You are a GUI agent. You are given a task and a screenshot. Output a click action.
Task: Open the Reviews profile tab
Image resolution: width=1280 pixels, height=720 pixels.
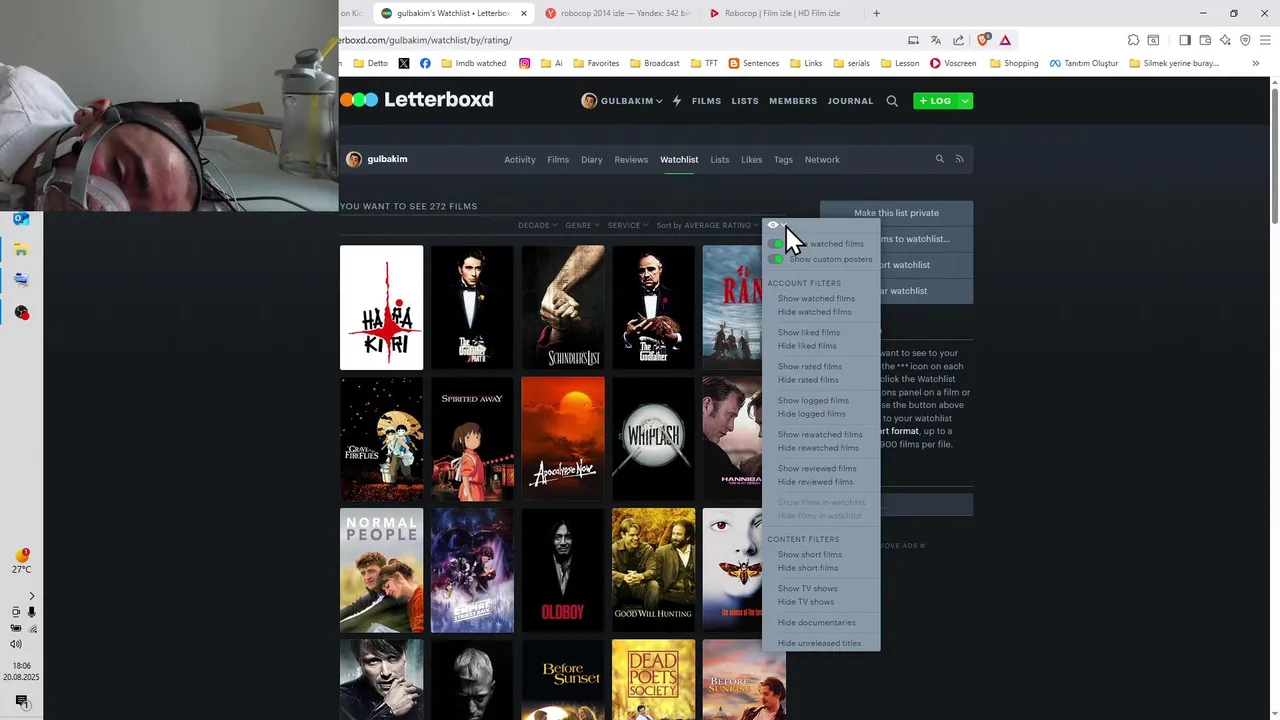(x=631, y=160)
